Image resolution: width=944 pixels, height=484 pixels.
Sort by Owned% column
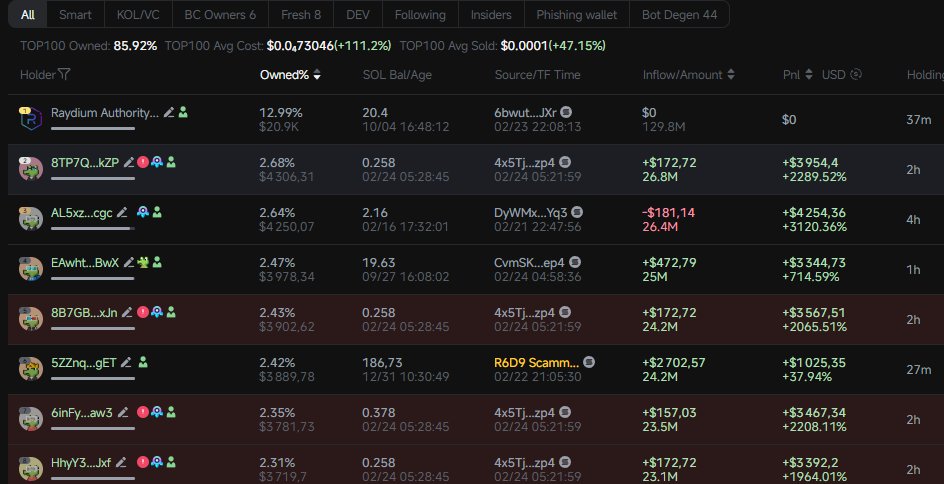coord(290,75)
